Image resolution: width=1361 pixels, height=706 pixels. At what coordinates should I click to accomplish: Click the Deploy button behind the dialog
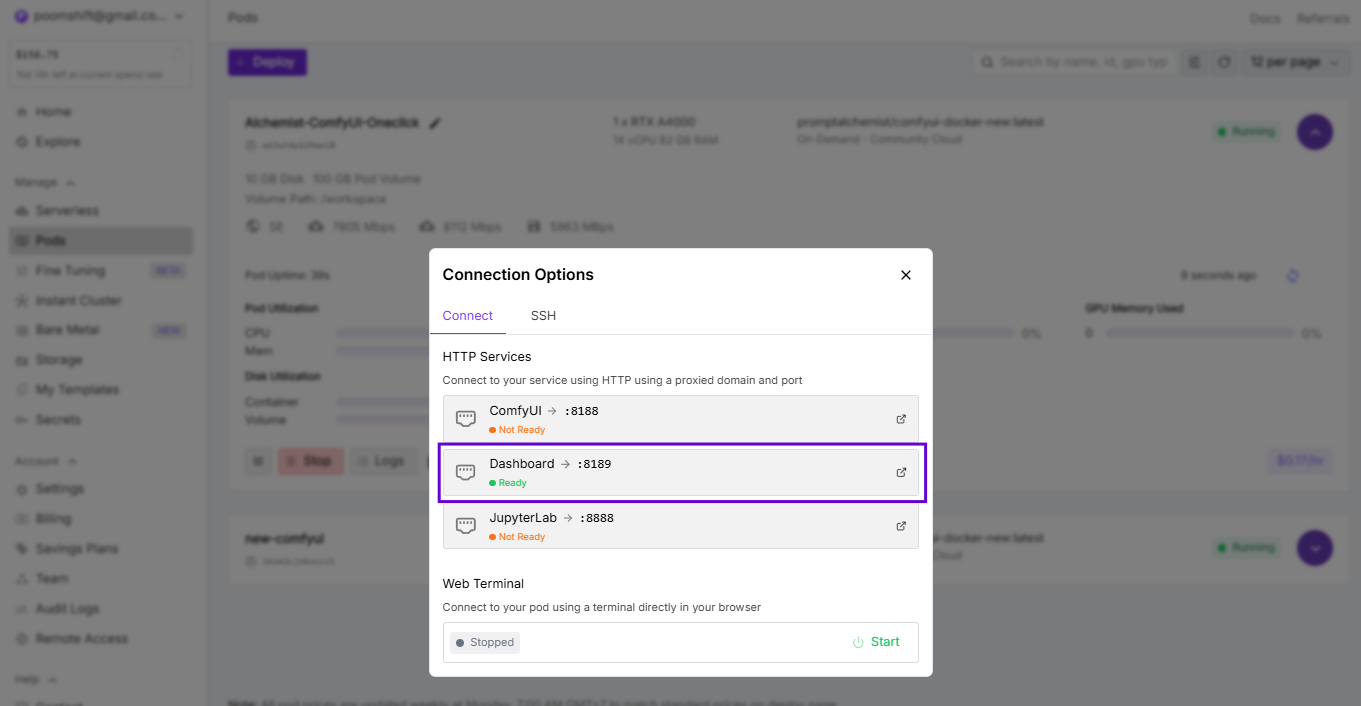tap(267, 62)
